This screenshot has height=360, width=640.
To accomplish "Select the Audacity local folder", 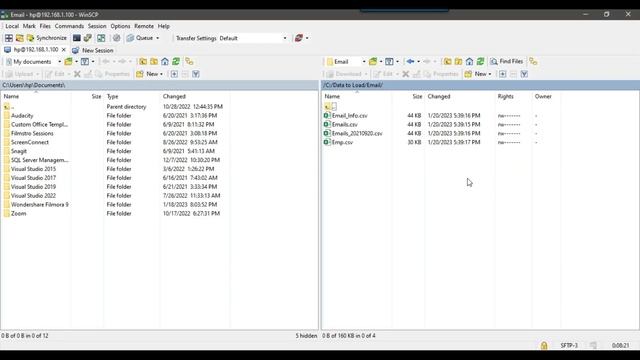I will pos(22,116).
